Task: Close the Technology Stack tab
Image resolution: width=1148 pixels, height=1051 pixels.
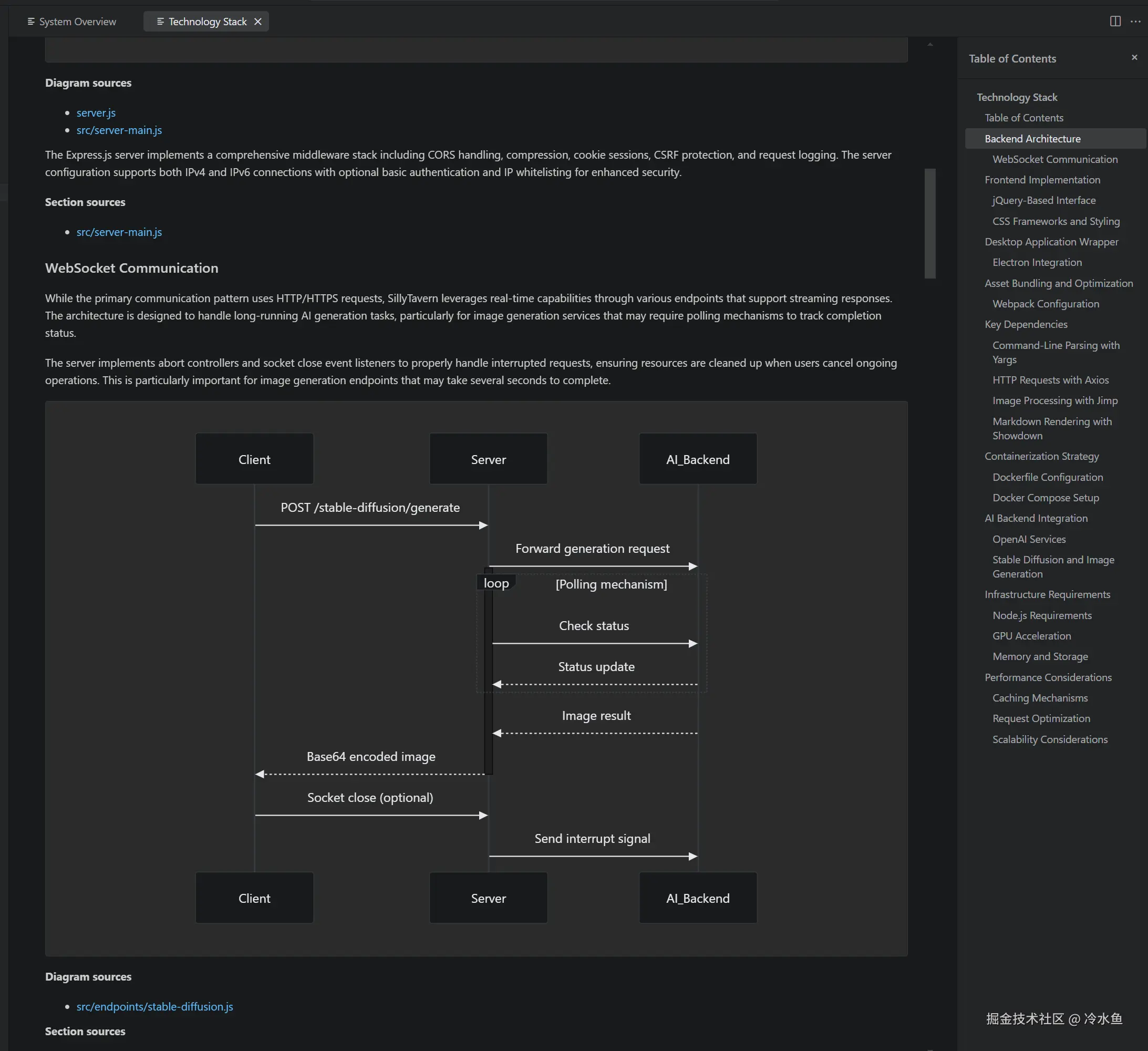Action: 257,22
